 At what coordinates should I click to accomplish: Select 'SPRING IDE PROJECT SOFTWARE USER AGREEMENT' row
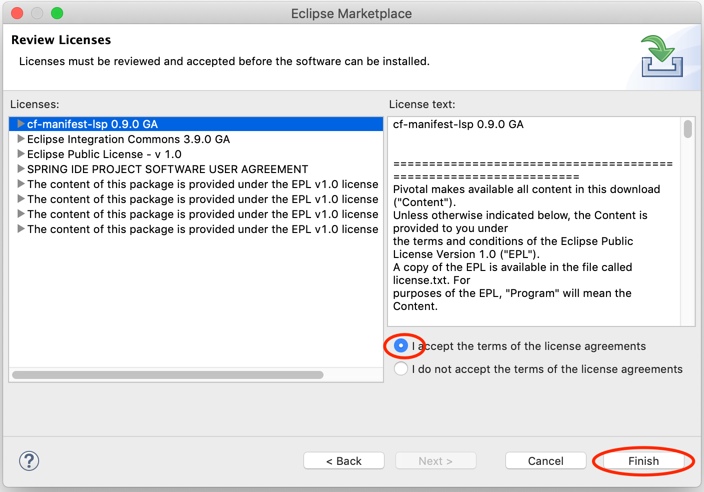196,169
